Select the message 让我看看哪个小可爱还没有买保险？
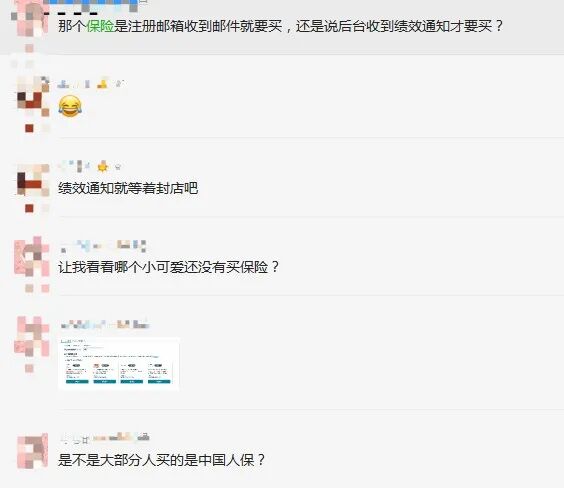Screen dimensions: 564x488 tap(169, 267)
